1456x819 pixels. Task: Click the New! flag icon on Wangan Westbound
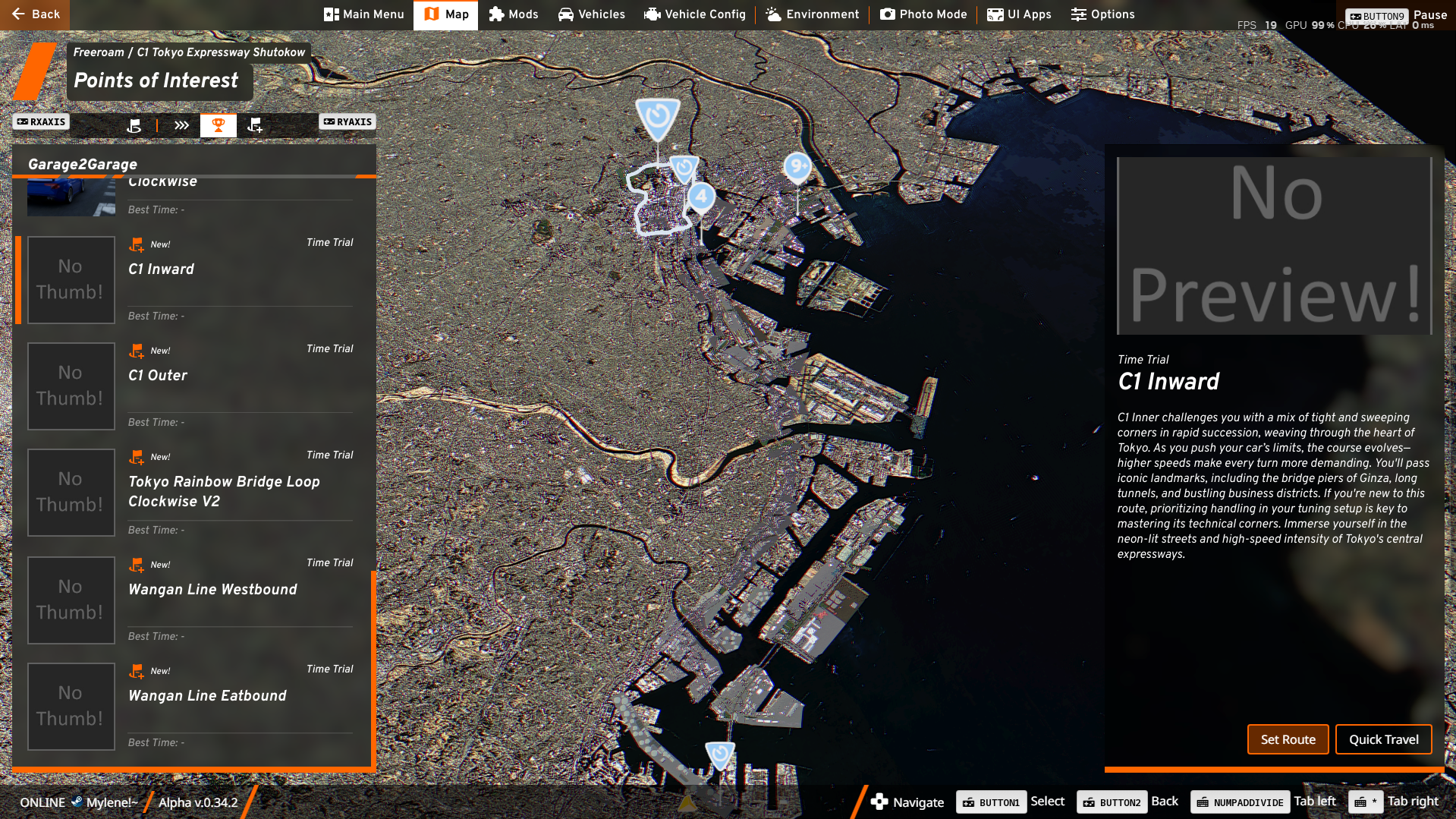tap(137, 565)
